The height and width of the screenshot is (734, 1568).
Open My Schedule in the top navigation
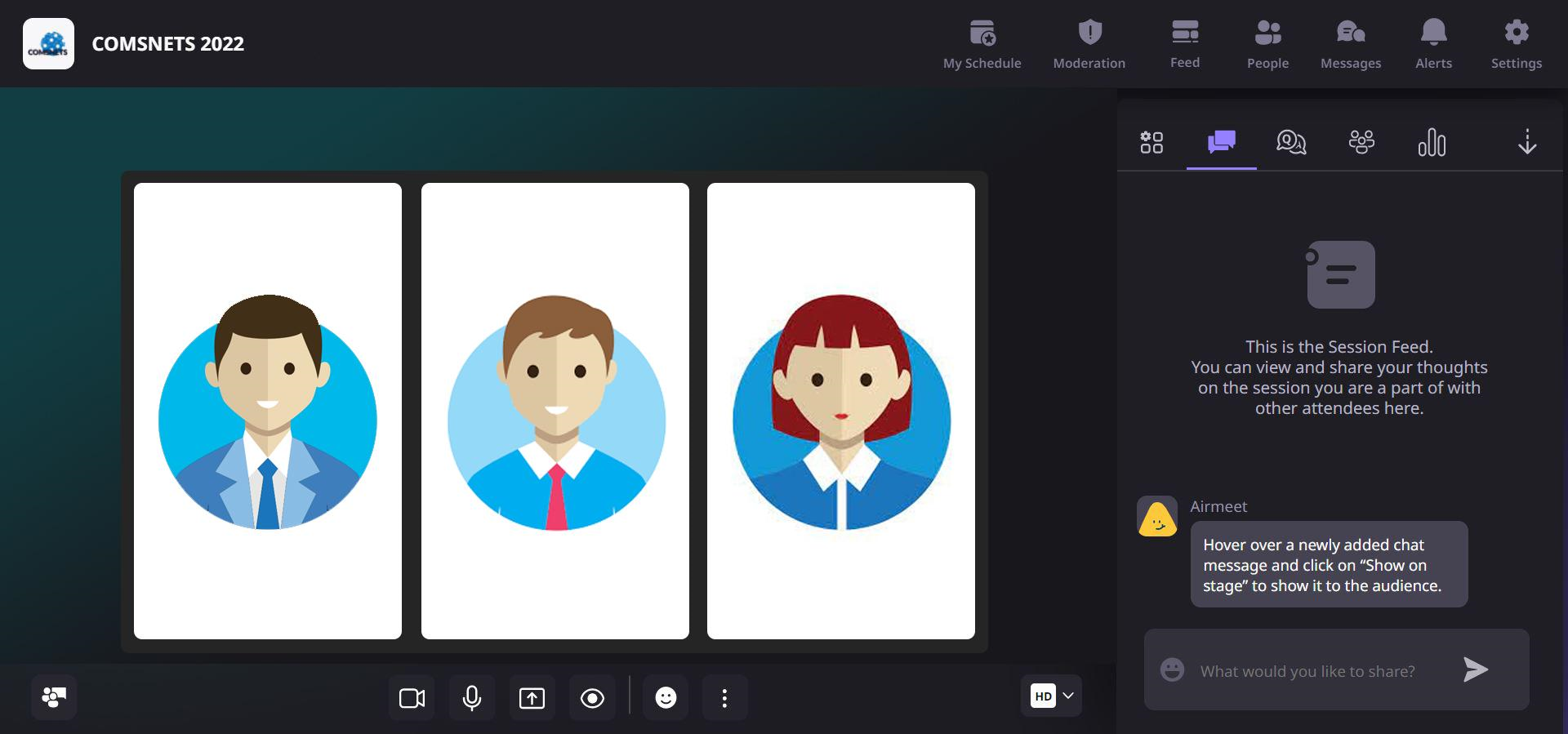tap(982, 44)
